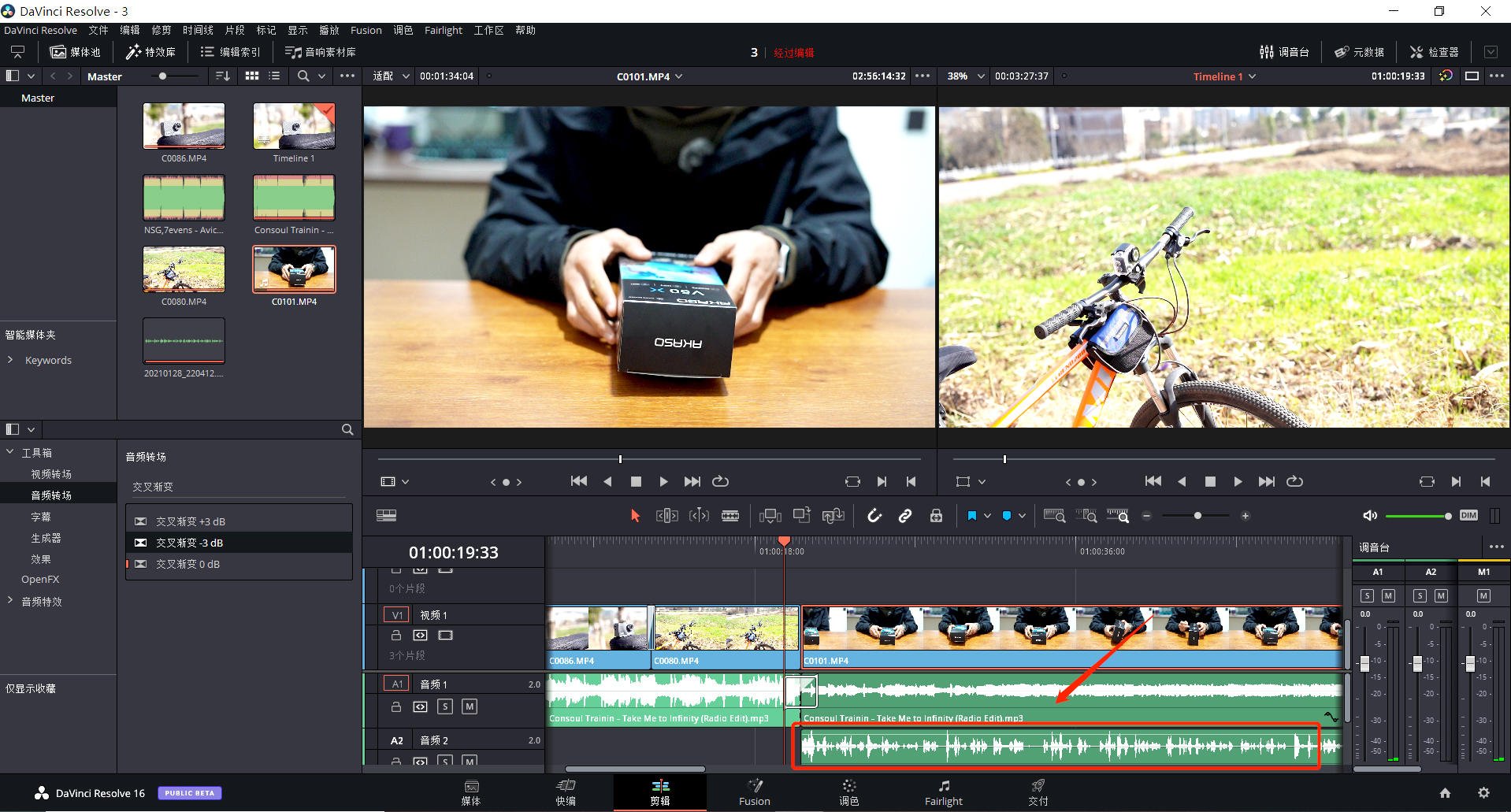The width and height of the screenshot is (1511, 812).
Task: Open the 38% zoom dropdown
Action: (x=981, y=76)
